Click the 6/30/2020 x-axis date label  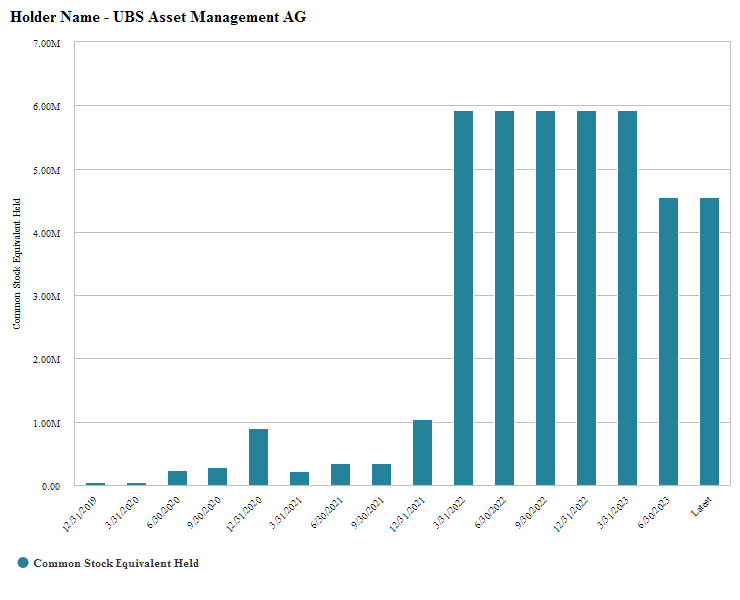163,513
